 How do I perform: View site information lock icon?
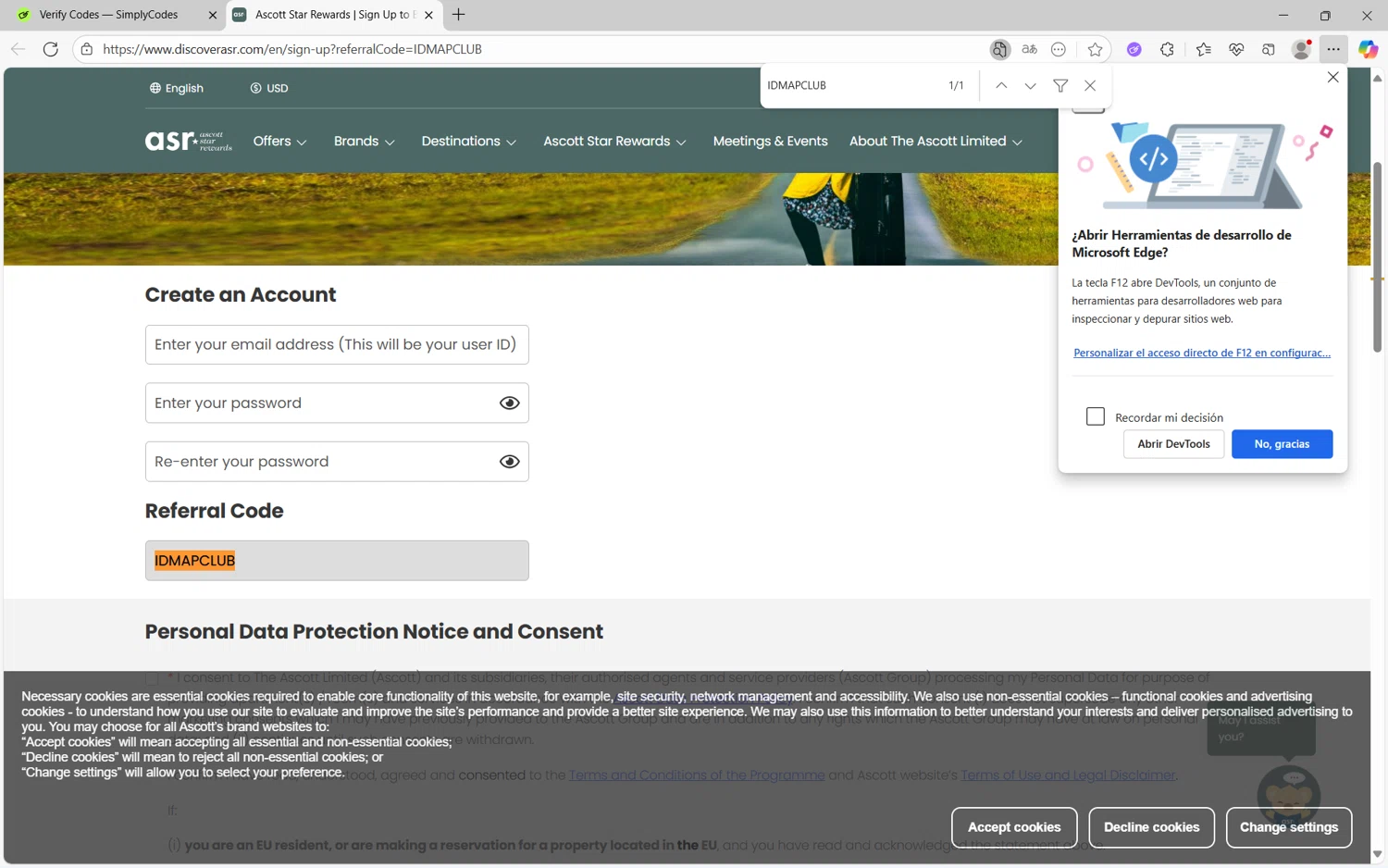tap(87, 49)
